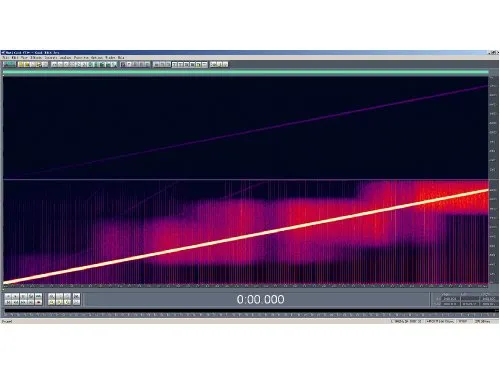Click the green display range bar
500x375 pixels.
pos(246,72)
